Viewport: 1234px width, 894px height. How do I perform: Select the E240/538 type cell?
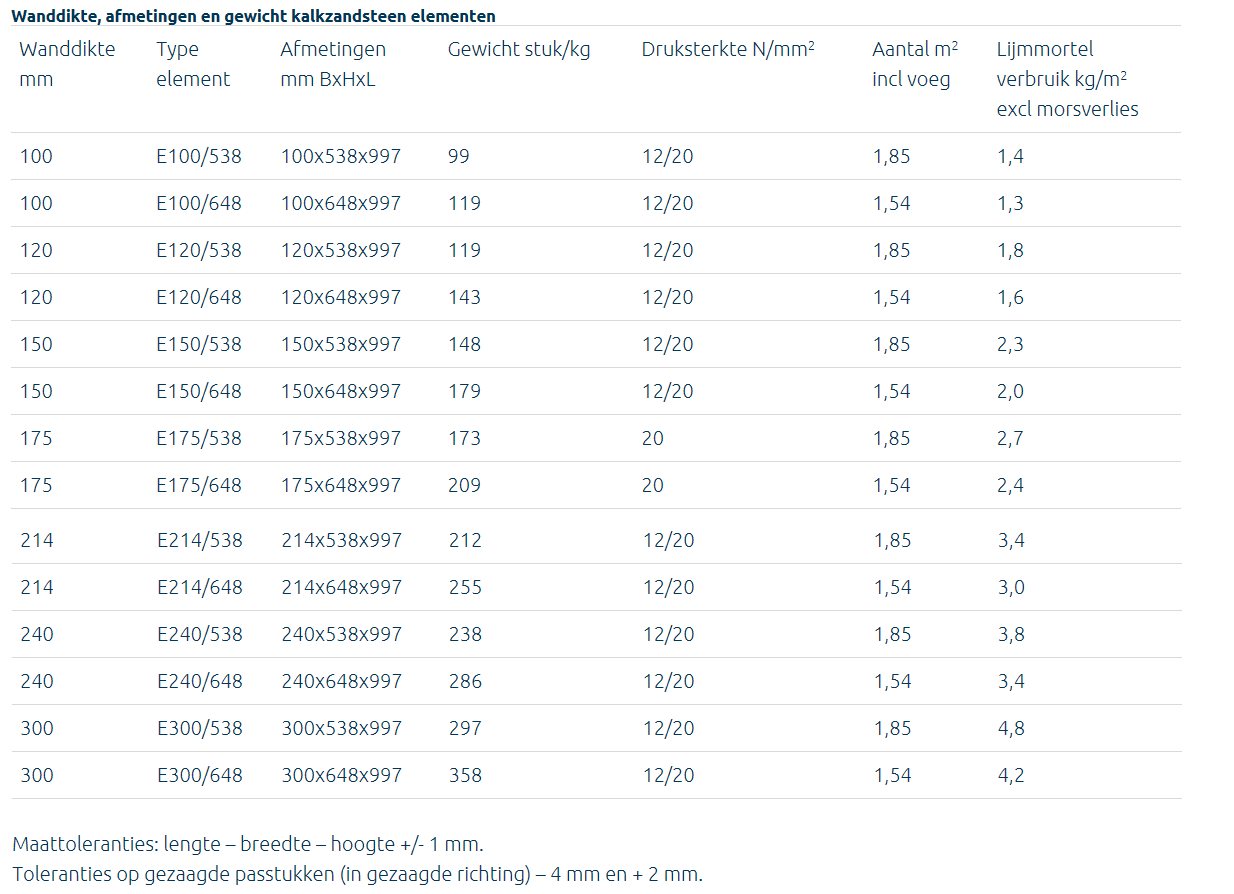(200, 634)
